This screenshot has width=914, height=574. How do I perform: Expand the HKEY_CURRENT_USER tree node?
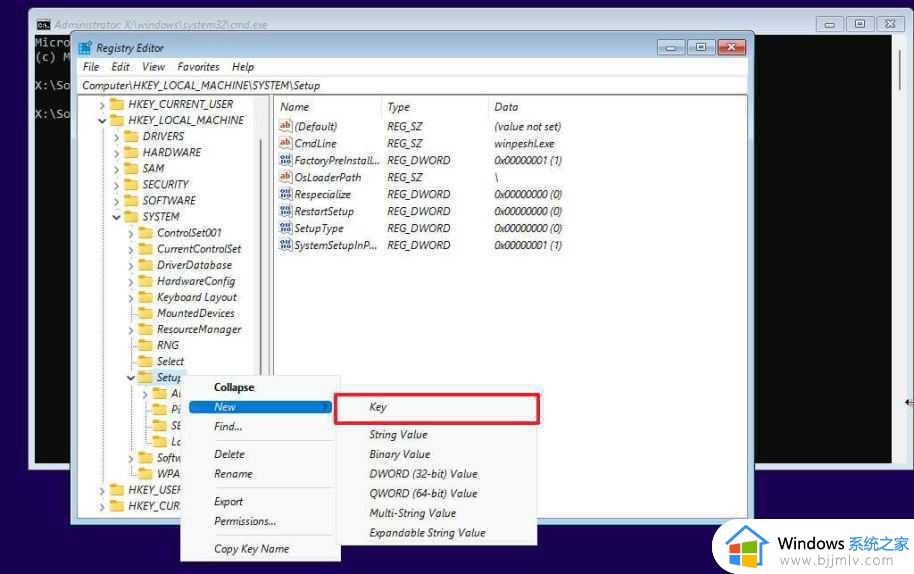(x=102, y=105)
